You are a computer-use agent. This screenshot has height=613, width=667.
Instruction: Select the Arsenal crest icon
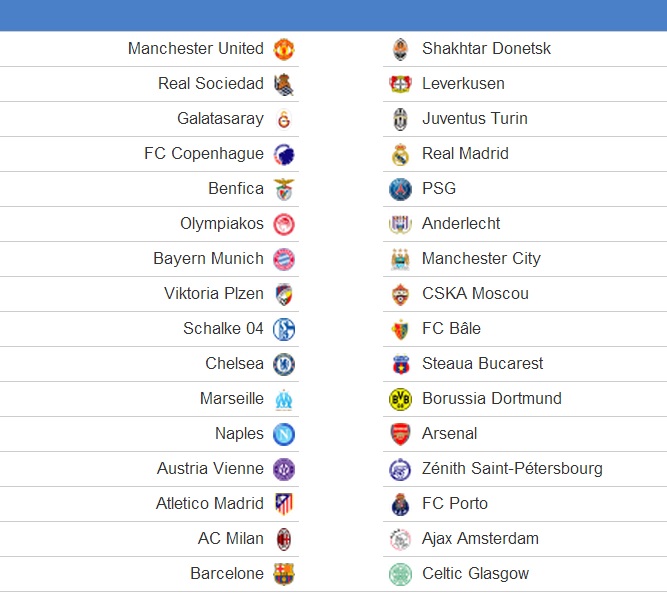click(x=400, y=434)
